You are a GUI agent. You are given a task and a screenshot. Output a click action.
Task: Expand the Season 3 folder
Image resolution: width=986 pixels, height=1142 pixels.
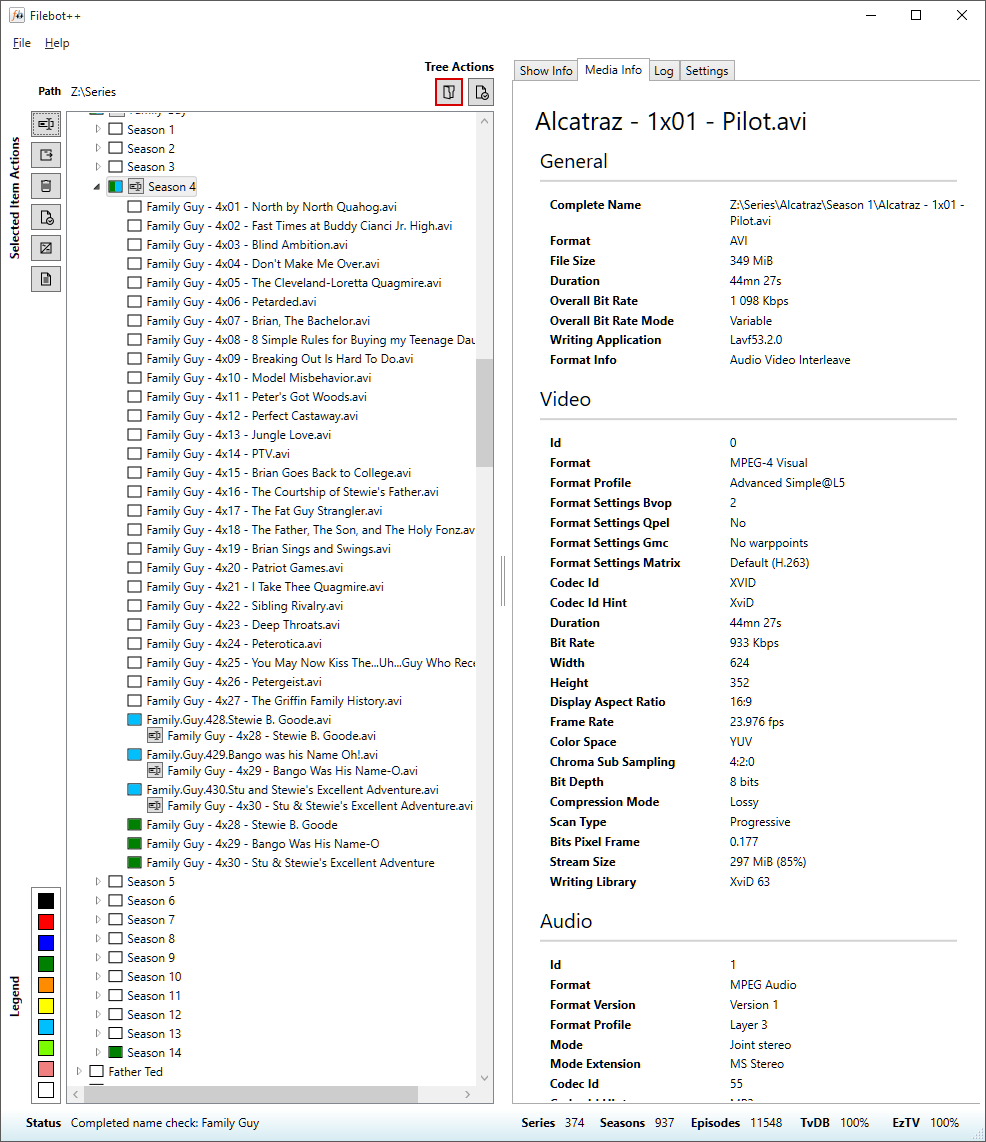[x=98, y=167]
